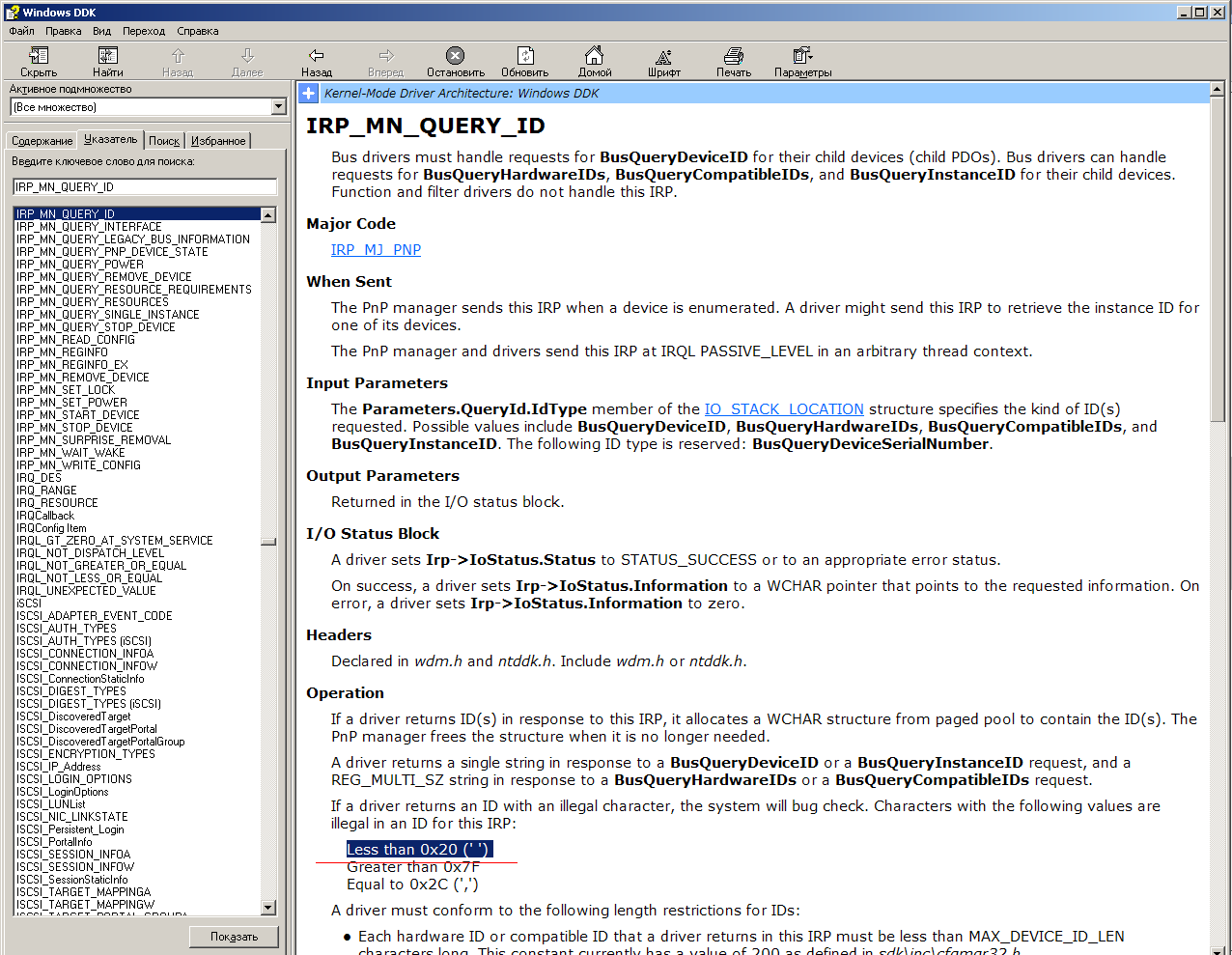1232x955 pixels.
Task: Select IRP_MN_REMOVE_DEVICE index entry
Action: click(x=83, y=378)
